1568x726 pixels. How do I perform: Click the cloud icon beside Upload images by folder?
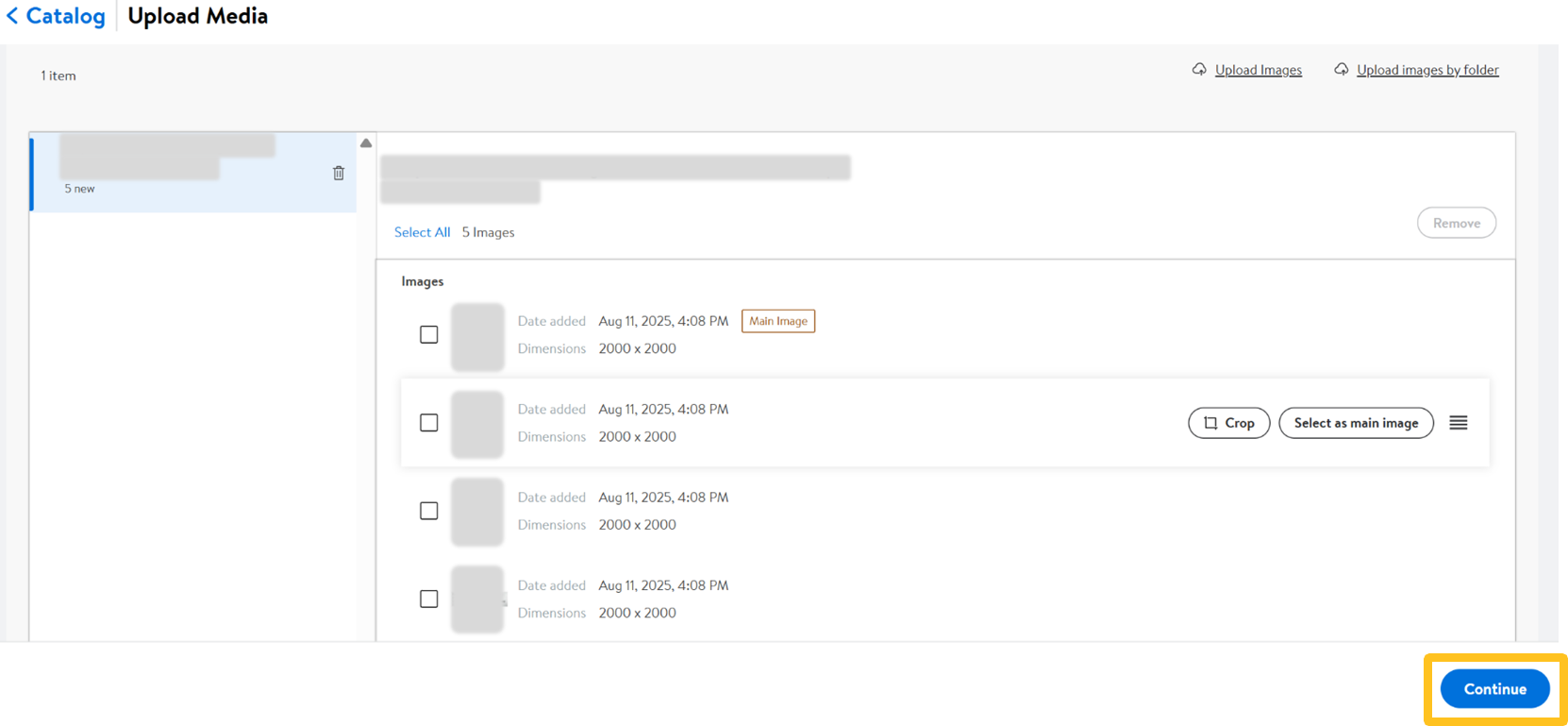(x=1341, y=70)
